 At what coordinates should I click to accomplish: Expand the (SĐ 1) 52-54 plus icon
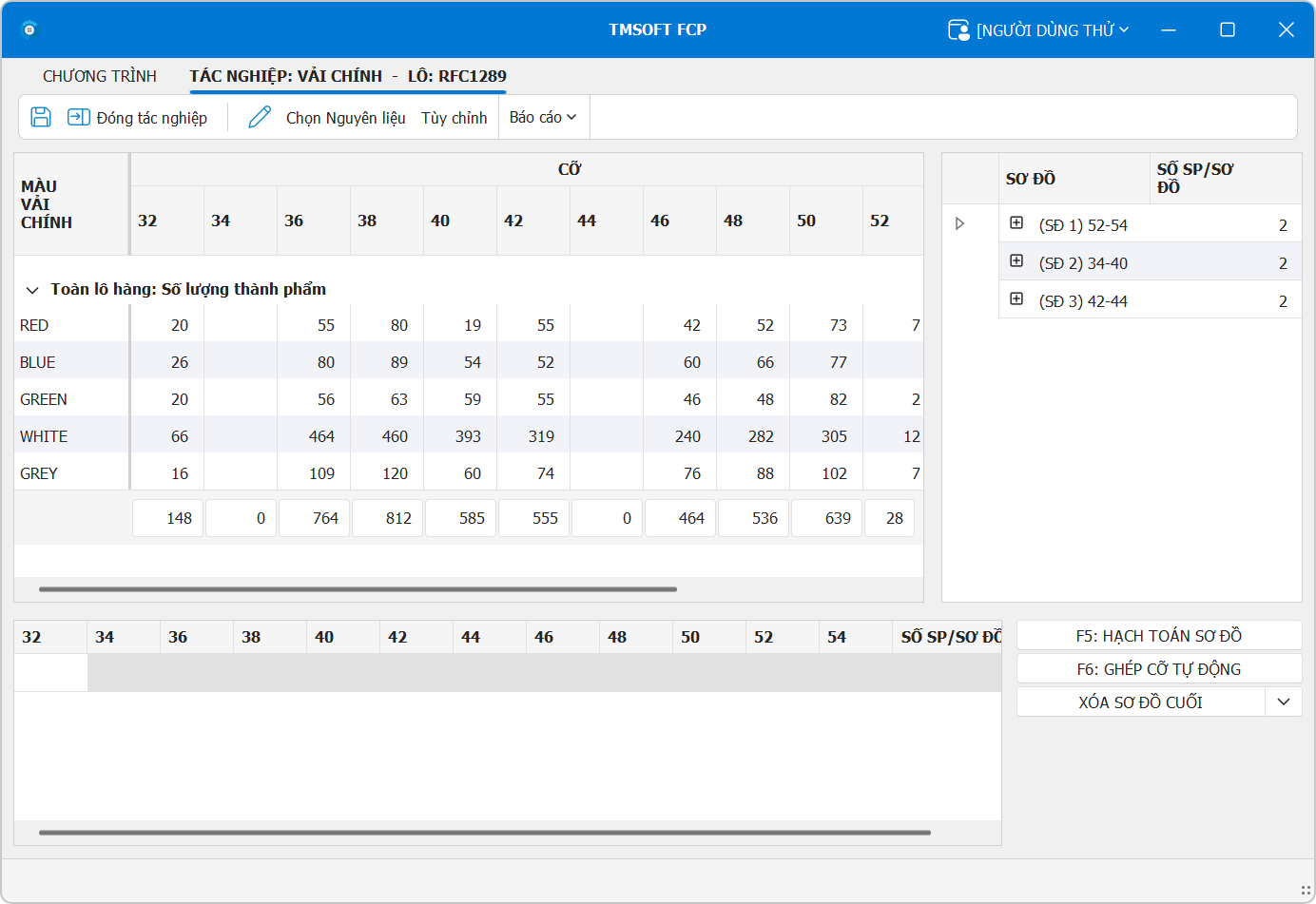tap(1016, 223)
